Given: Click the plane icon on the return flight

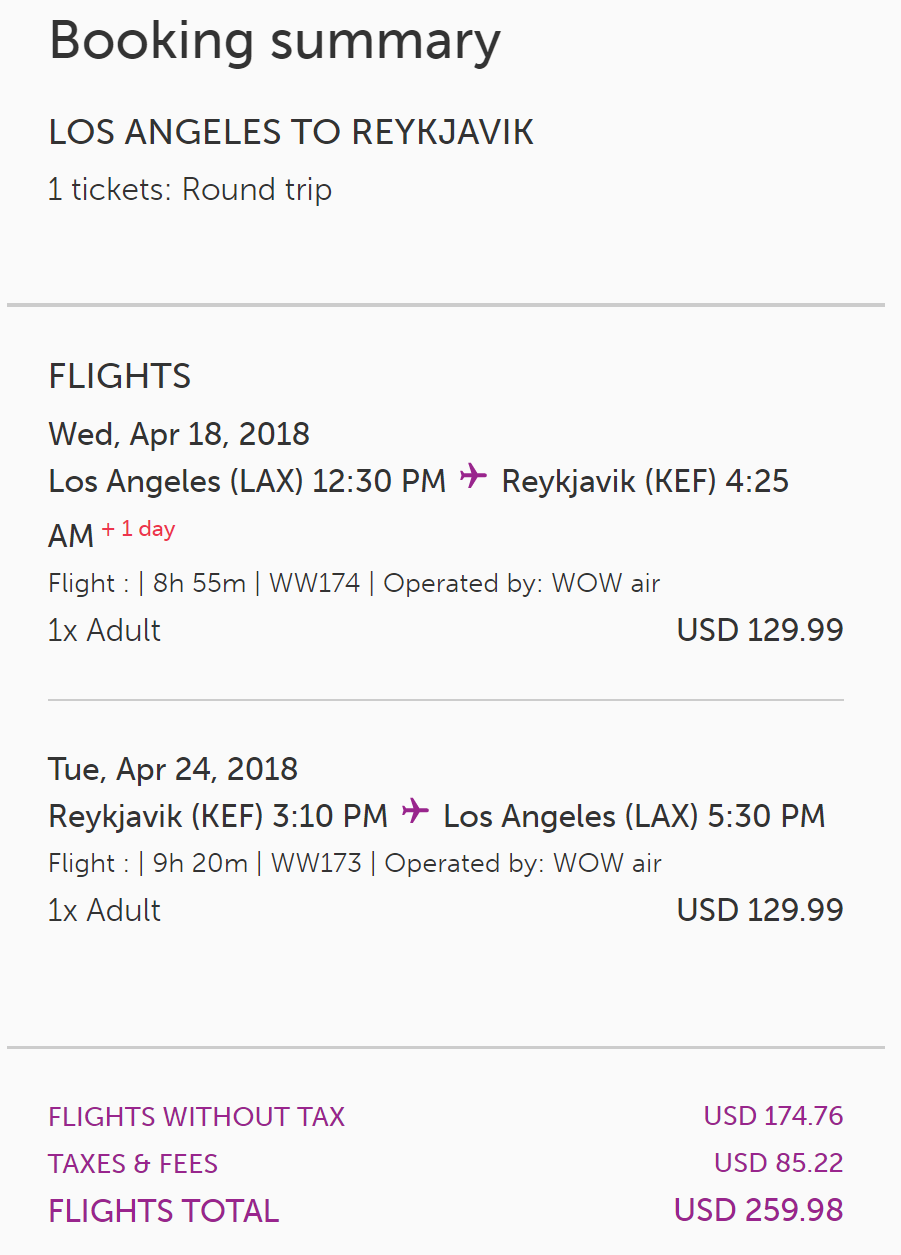Looking at the screenshot, I should [415, 813].
